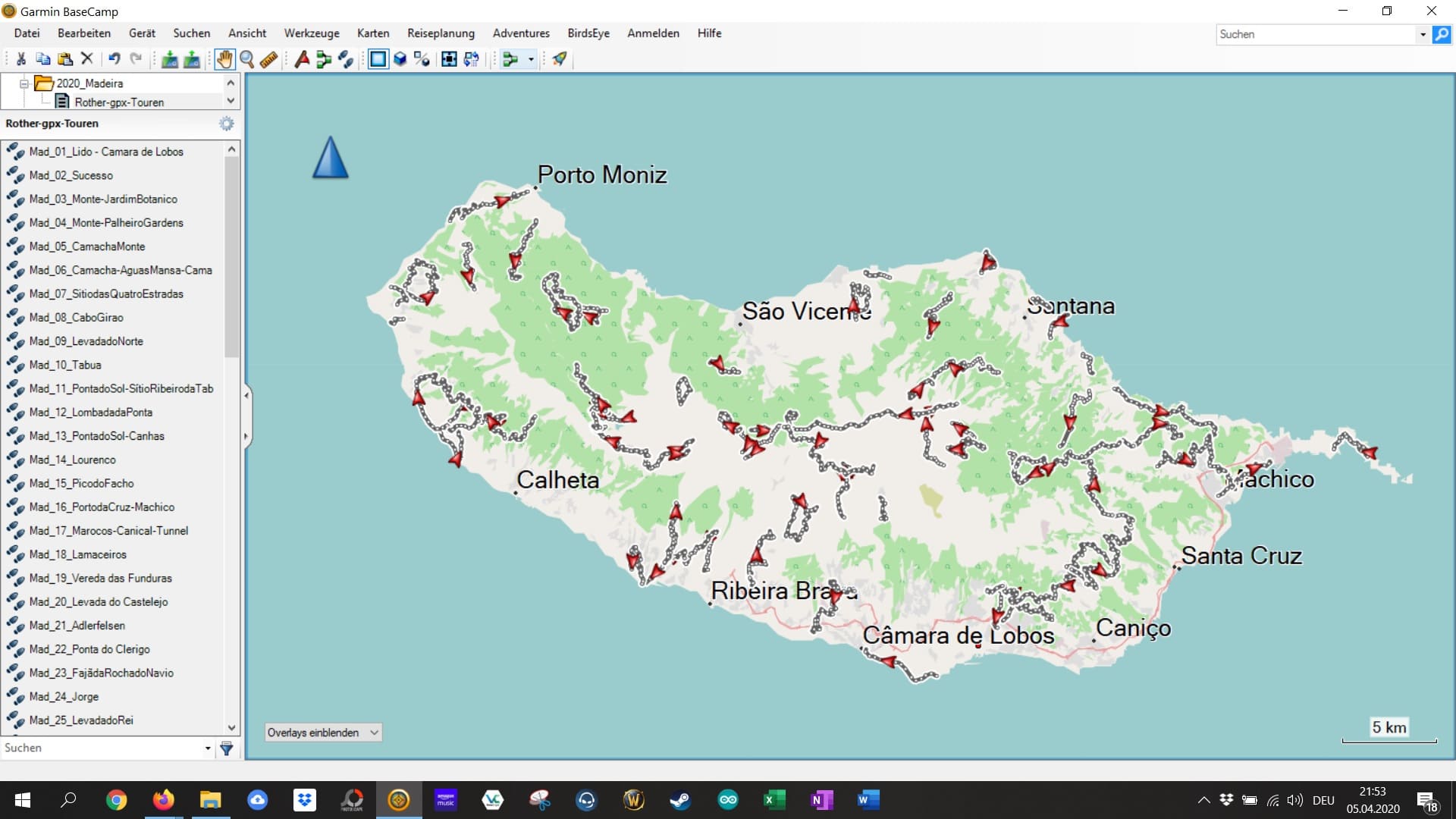Click the blue search magnifier button

pos(1442,34)
